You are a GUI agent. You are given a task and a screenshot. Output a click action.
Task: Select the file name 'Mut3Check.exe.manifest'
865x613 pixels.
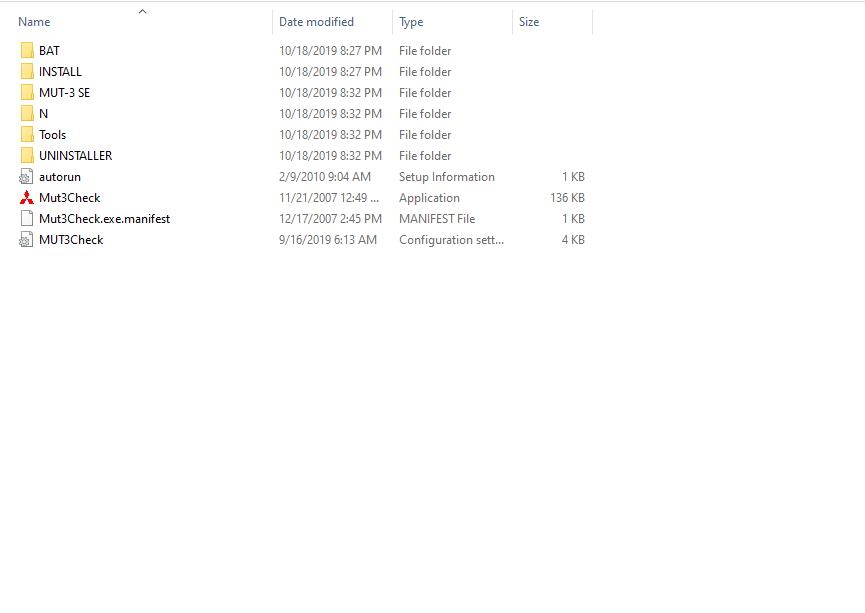click(104, 218)
